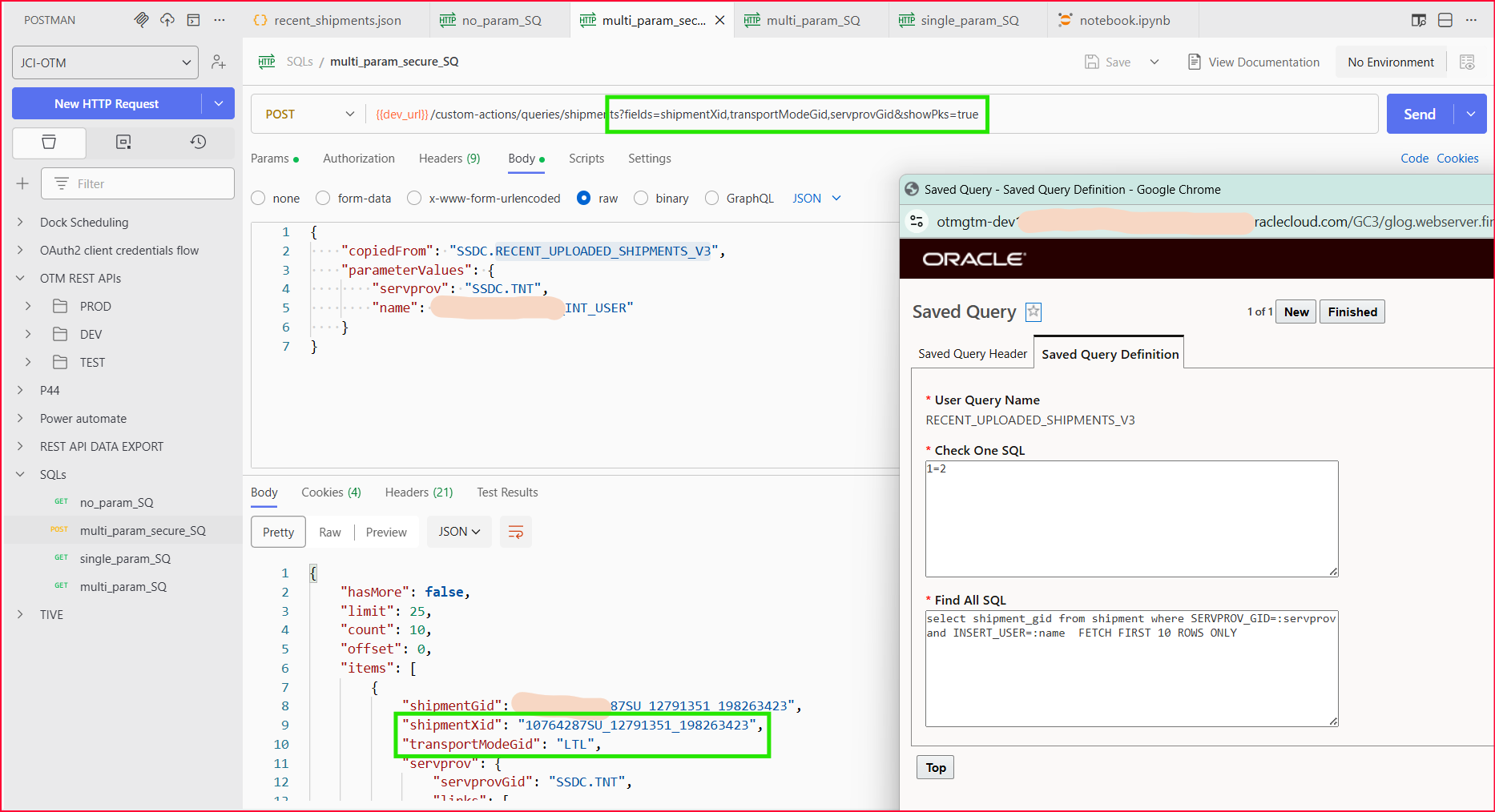
Task: Click the New HTTP Request button
Action: point(107,103)
